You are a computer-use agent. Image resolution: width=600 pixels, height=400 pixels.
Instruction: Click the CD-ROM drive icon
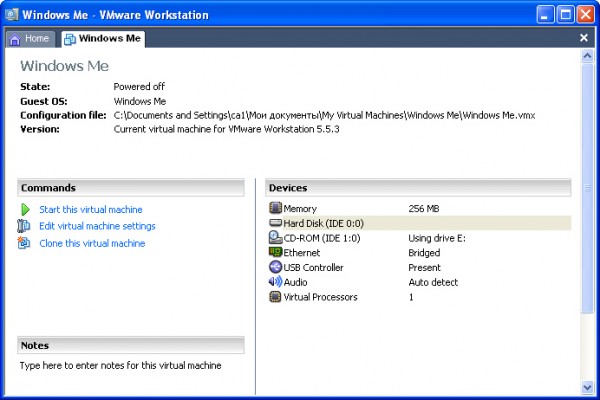276,238
